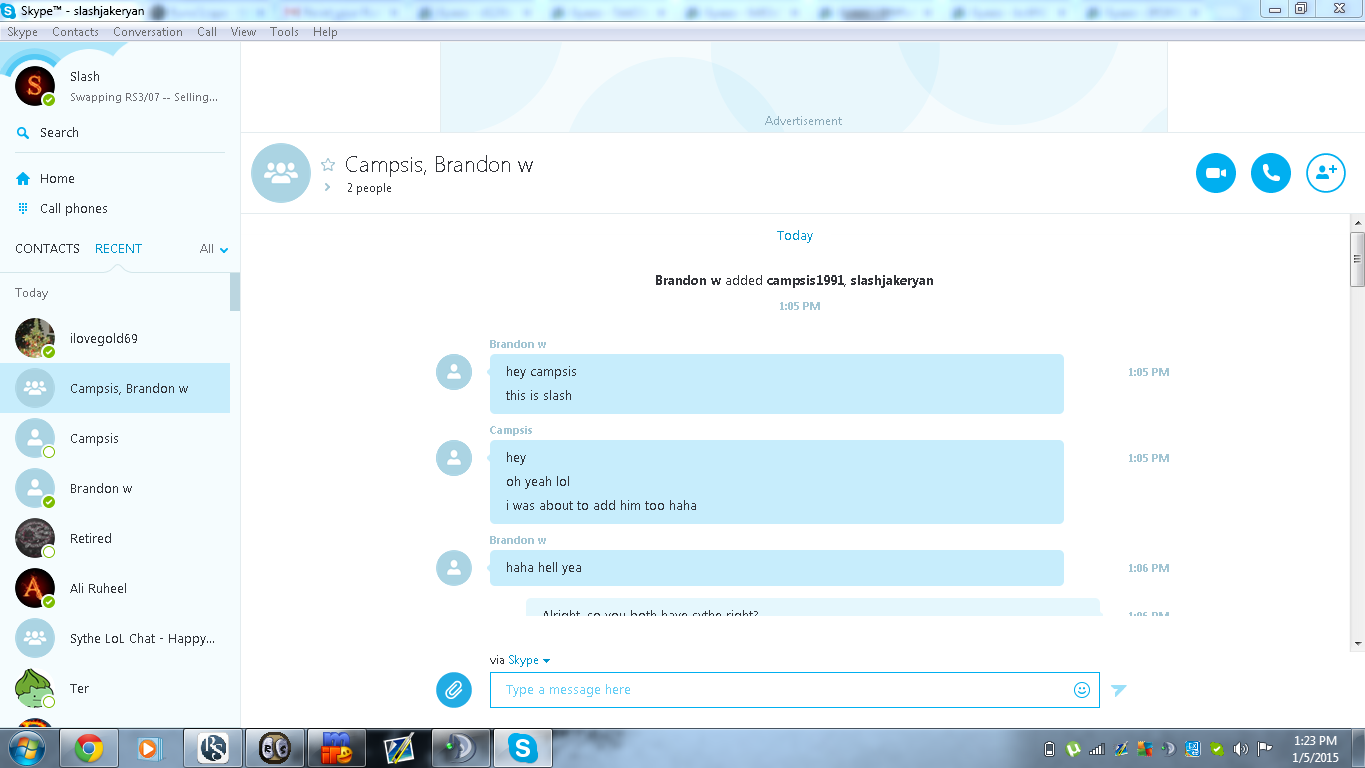Open the Contacts menu
Image resolution: width=1365 pixels, height=768 pixels.
pos(75,32)
